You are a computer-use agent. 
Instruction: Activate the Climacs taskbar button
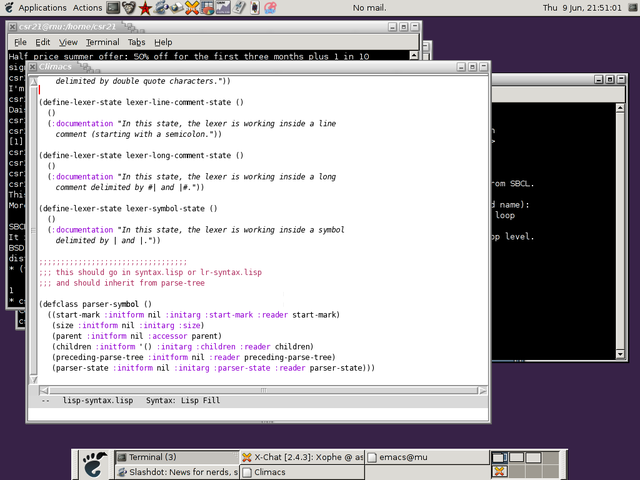302,472
